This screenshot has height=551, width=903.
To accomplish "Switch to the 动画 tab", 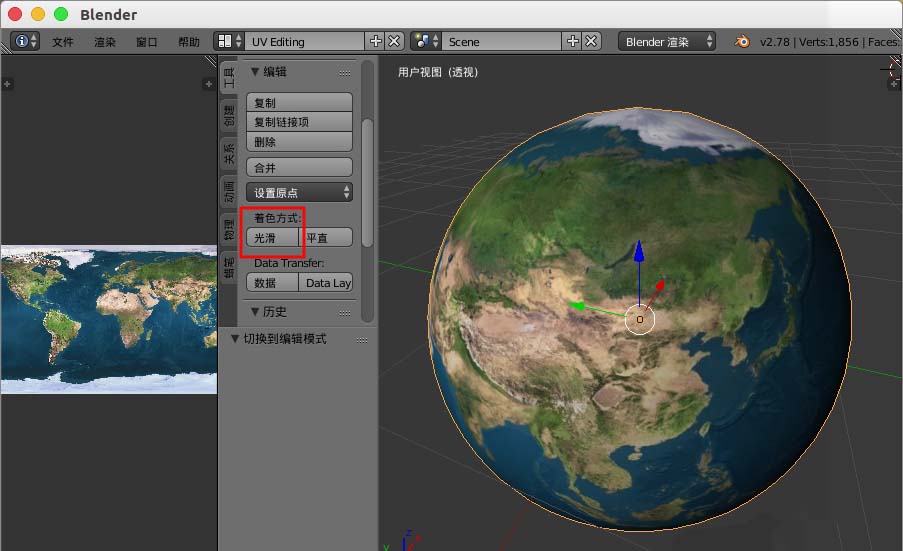I will (229, 191).
